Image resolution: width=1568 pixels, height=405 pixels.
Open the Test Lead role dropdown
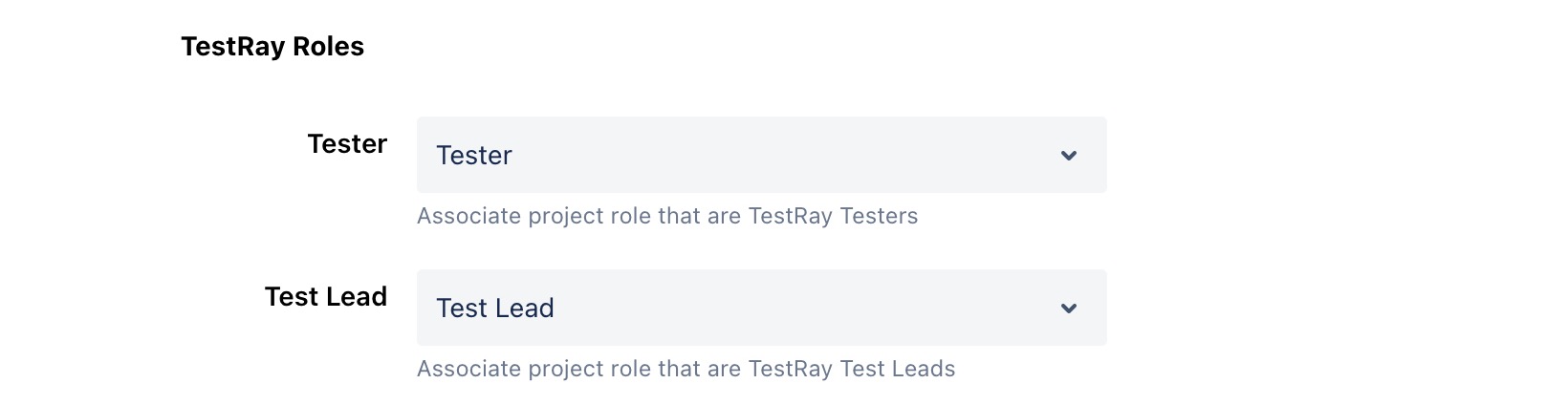pos(761,308)
